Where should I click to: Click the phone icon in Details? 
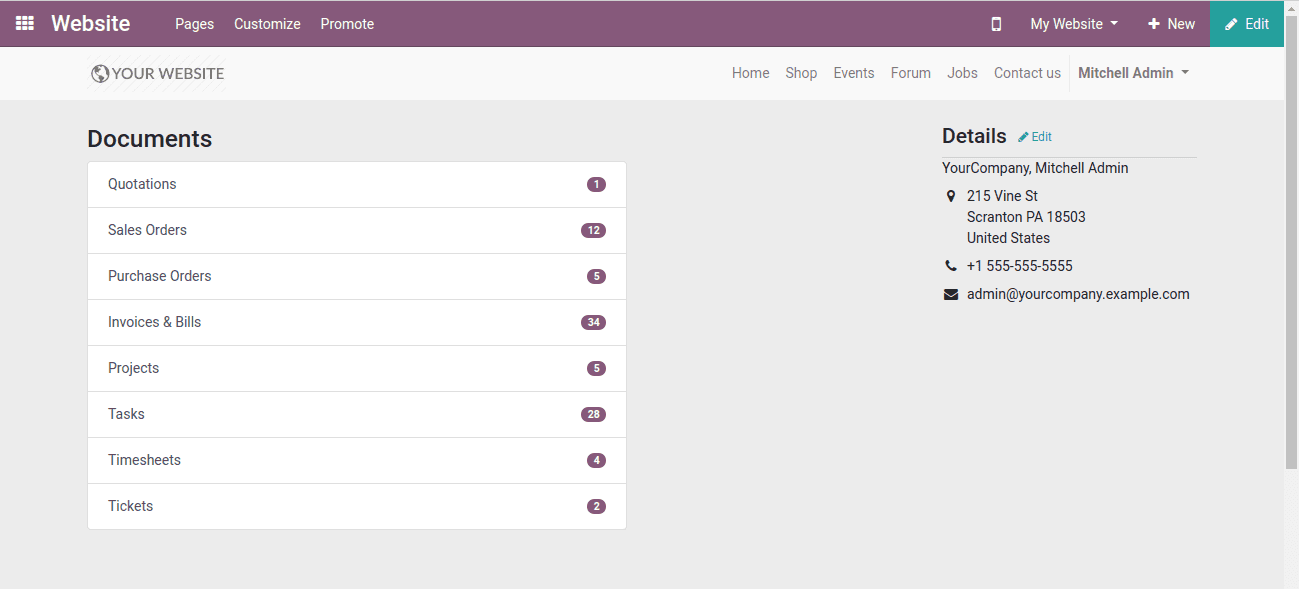tap(951, 266)
